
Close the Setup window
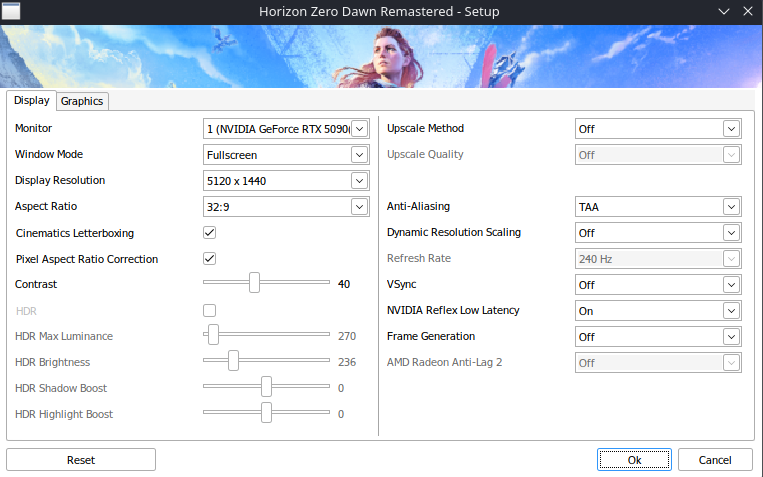point(748,11)
